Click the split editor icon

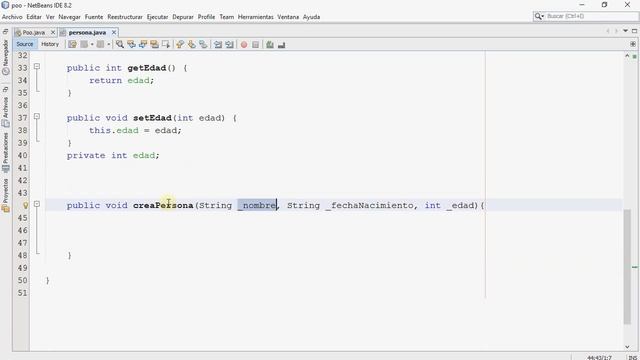coord(633,44)
